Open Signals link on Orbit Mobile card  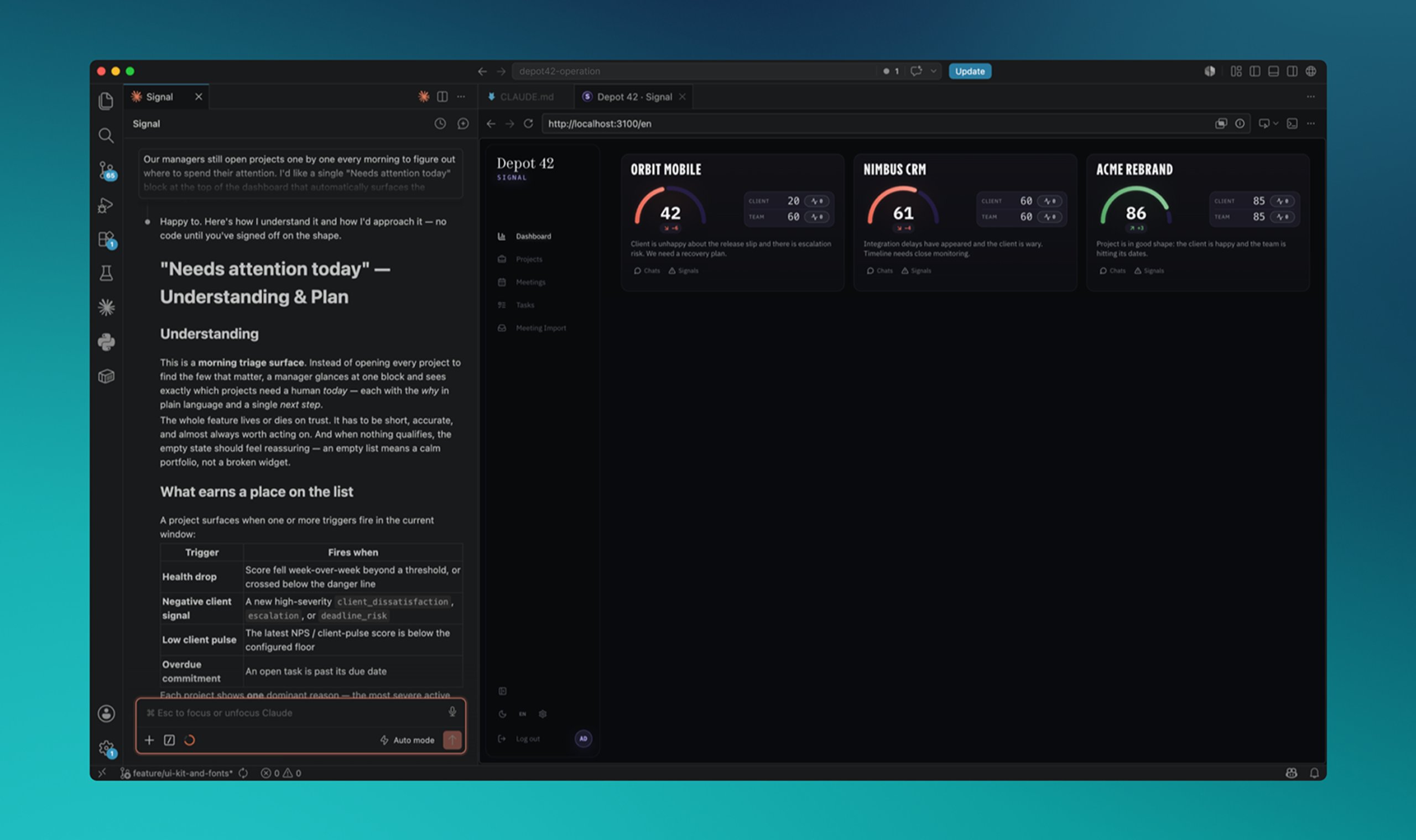tap(683, 270)
